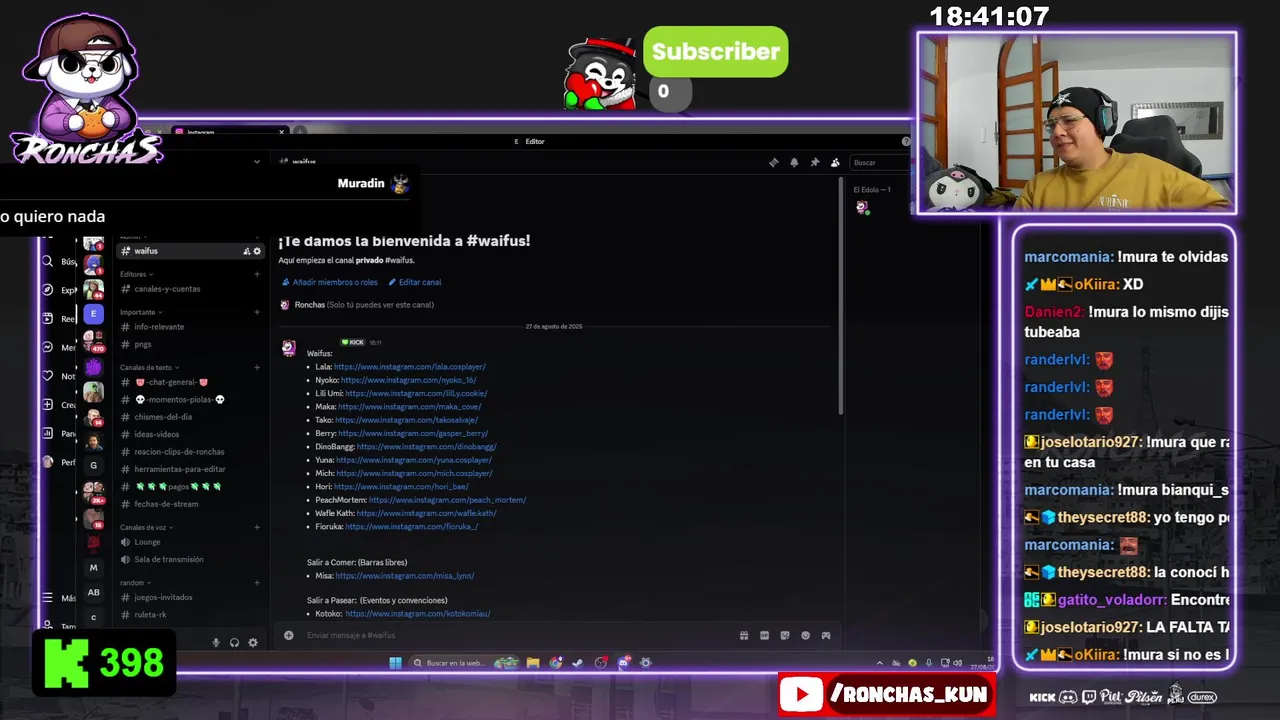Open Misa's misa_lynn Instagram link
Screen dimensions: 1280x720
tap(405, 576)
